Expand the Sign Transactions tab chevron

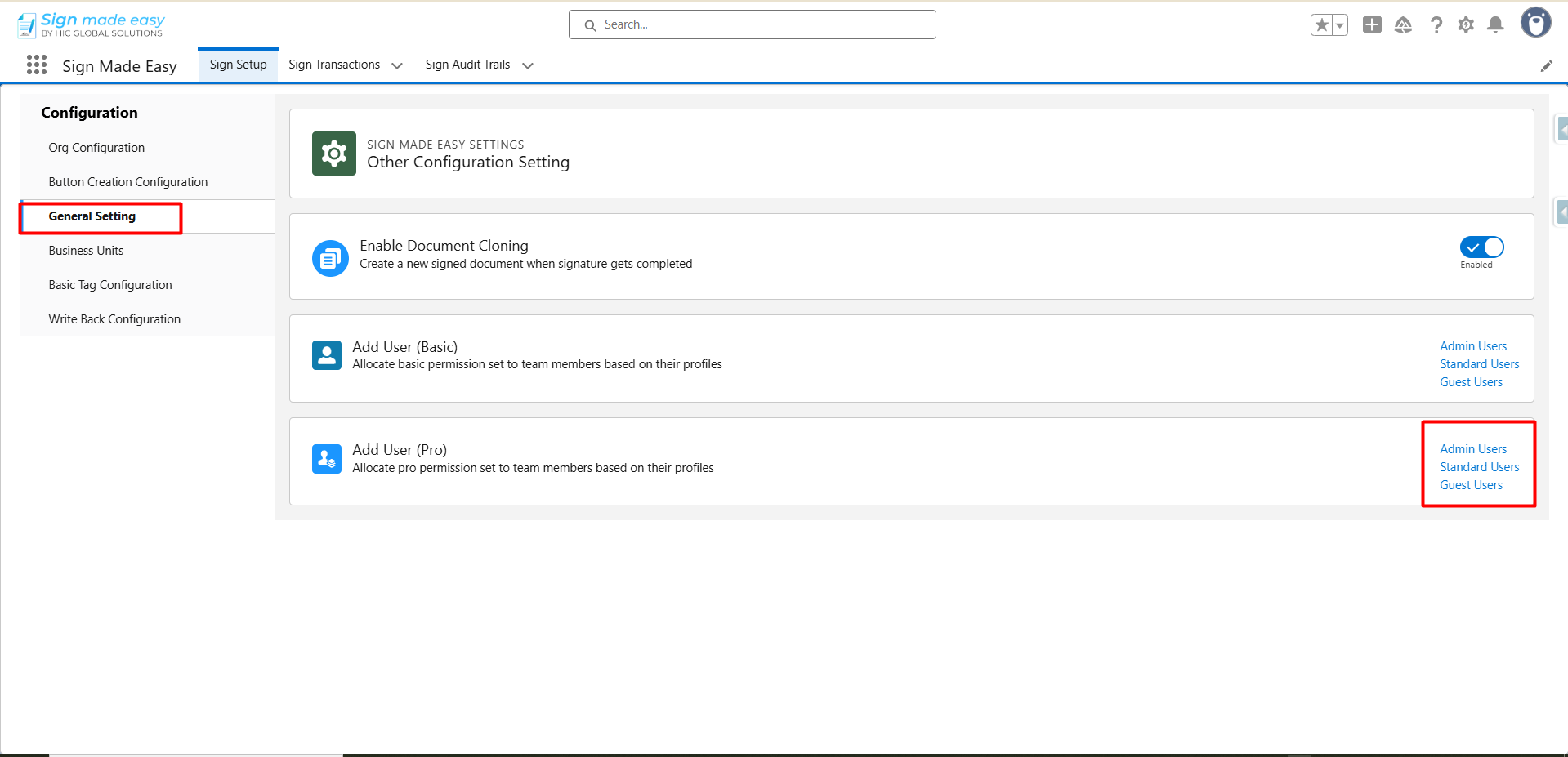pos(397,65)
